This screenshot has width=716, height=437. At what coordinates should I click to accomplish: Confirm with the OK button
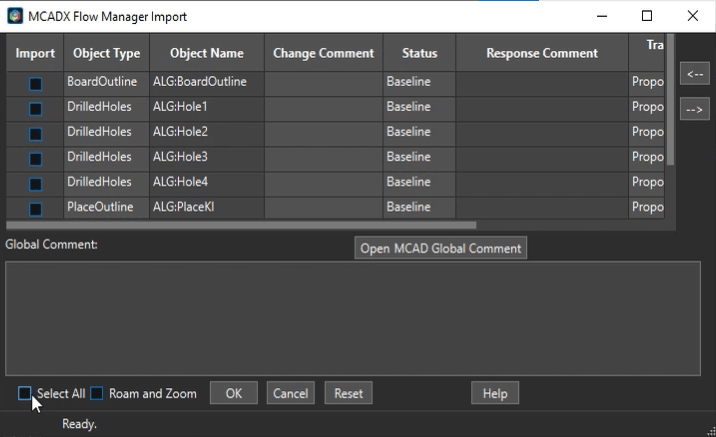coord(234,393)
